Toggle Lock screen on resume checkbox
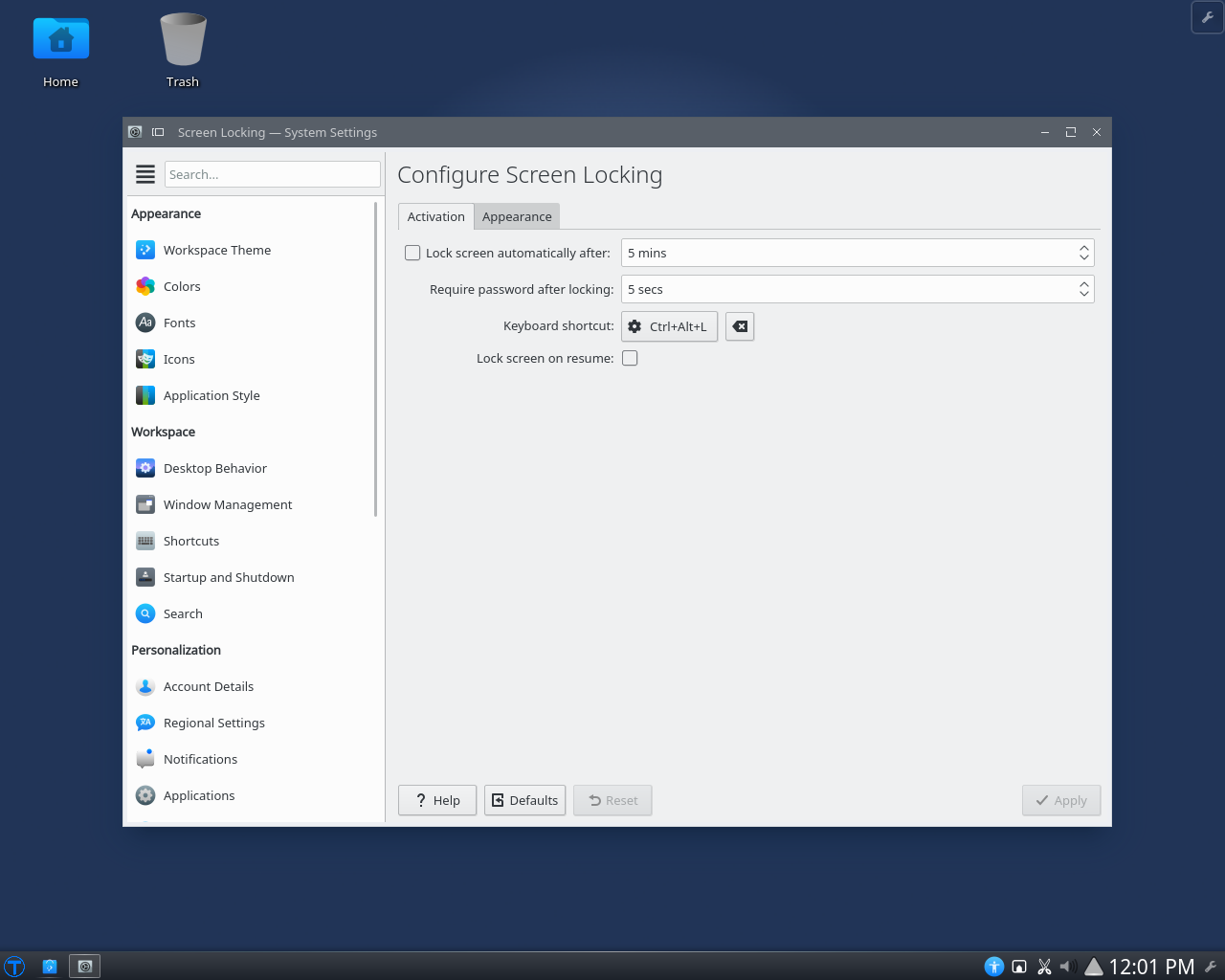This screenshot has height=980, width=1225. tap(630, 358)
